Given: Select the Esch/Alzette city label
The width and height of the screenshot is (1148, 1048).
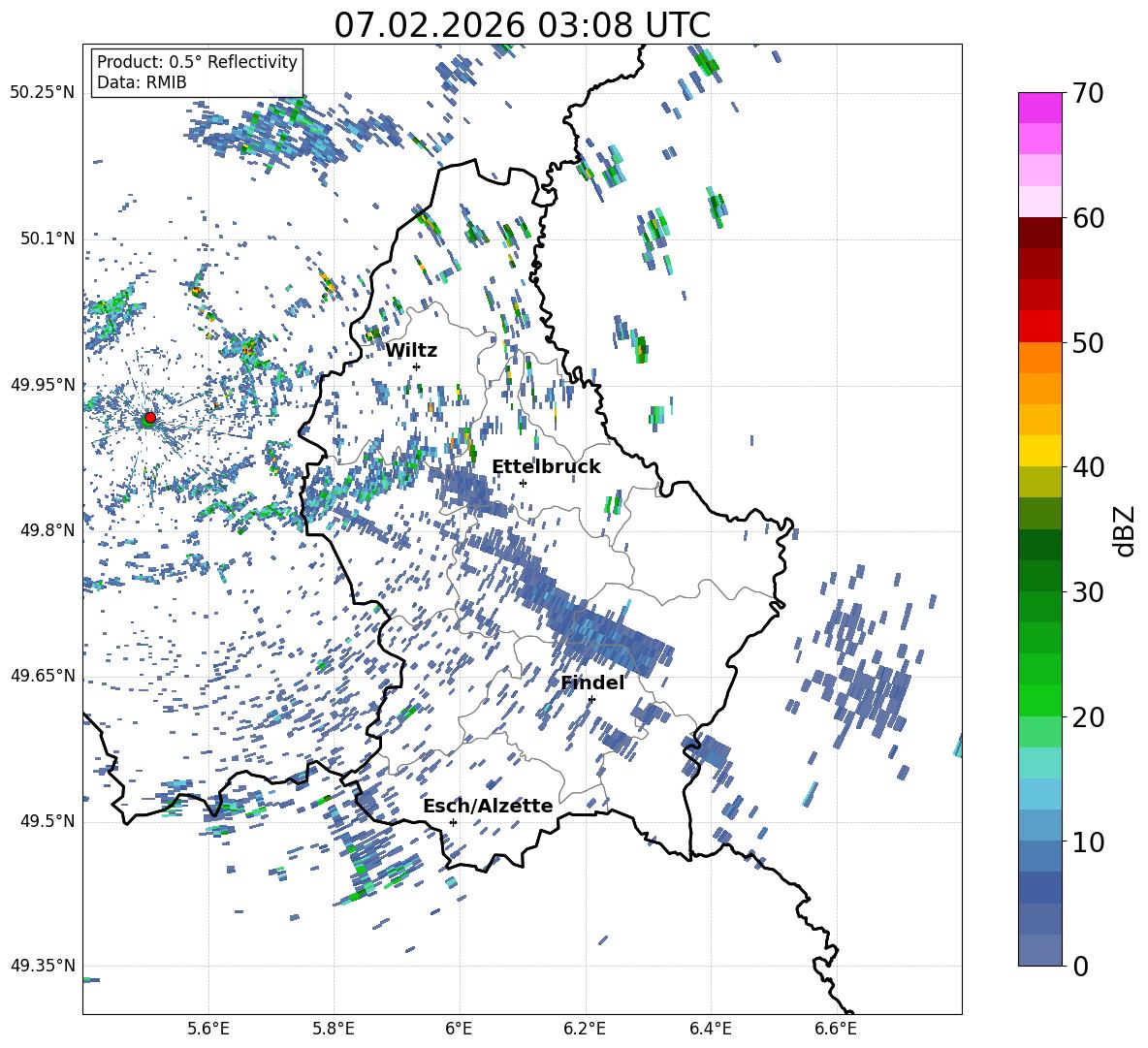Looking at the screenshot, I should coord(488,806).
